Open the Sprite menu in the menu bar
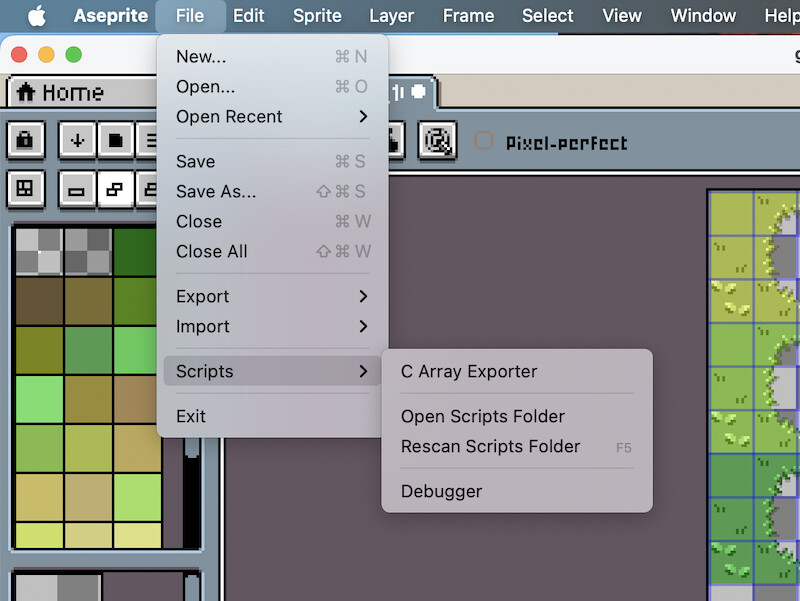Screen dimensions: 800x601 (x=317, y=16)
